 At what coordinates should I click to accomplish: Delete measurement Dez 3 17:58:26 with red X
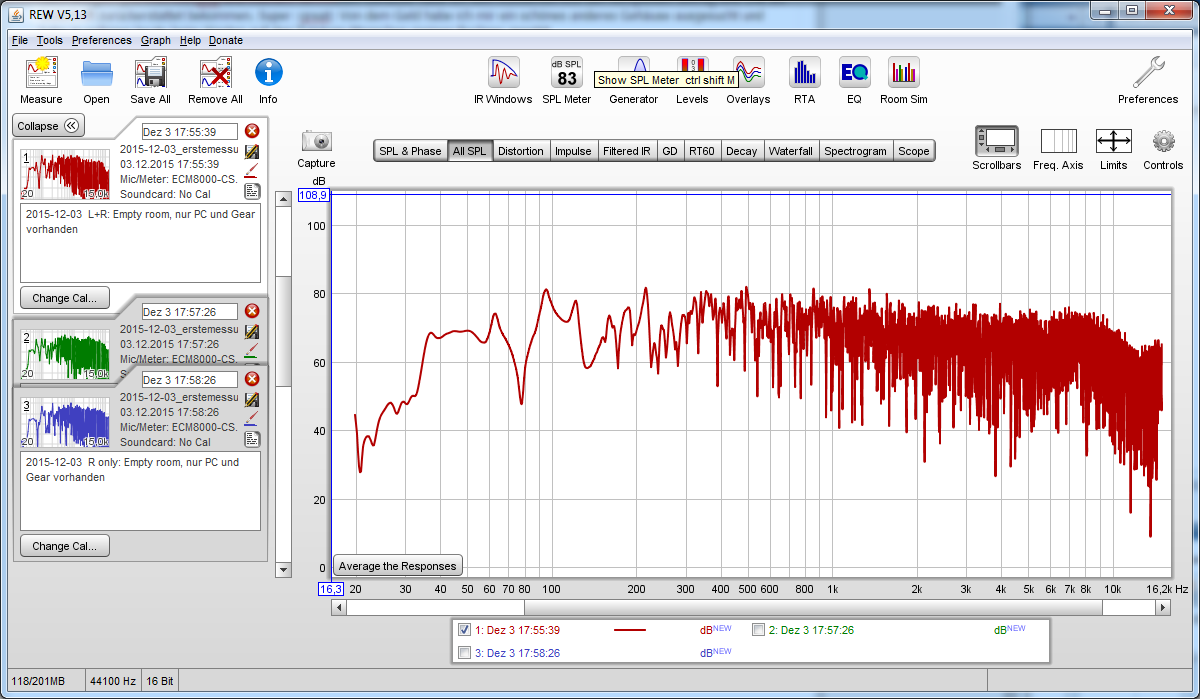252,379
